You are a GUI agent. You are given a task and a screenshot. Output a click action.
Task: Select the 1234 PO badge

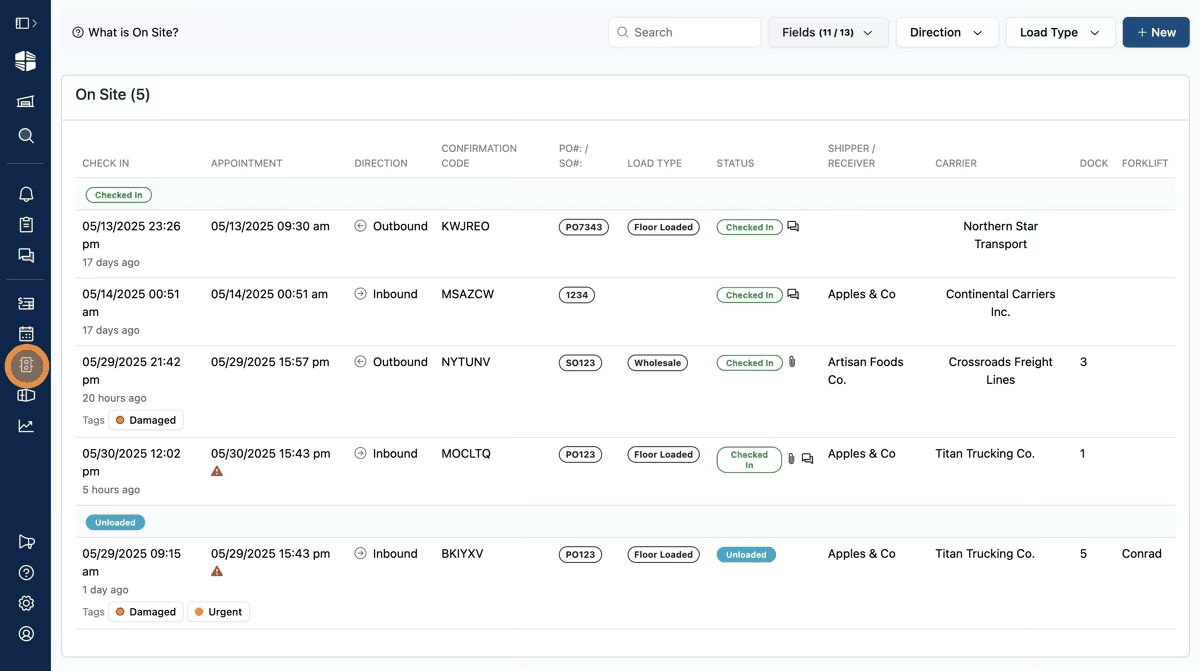576,295
